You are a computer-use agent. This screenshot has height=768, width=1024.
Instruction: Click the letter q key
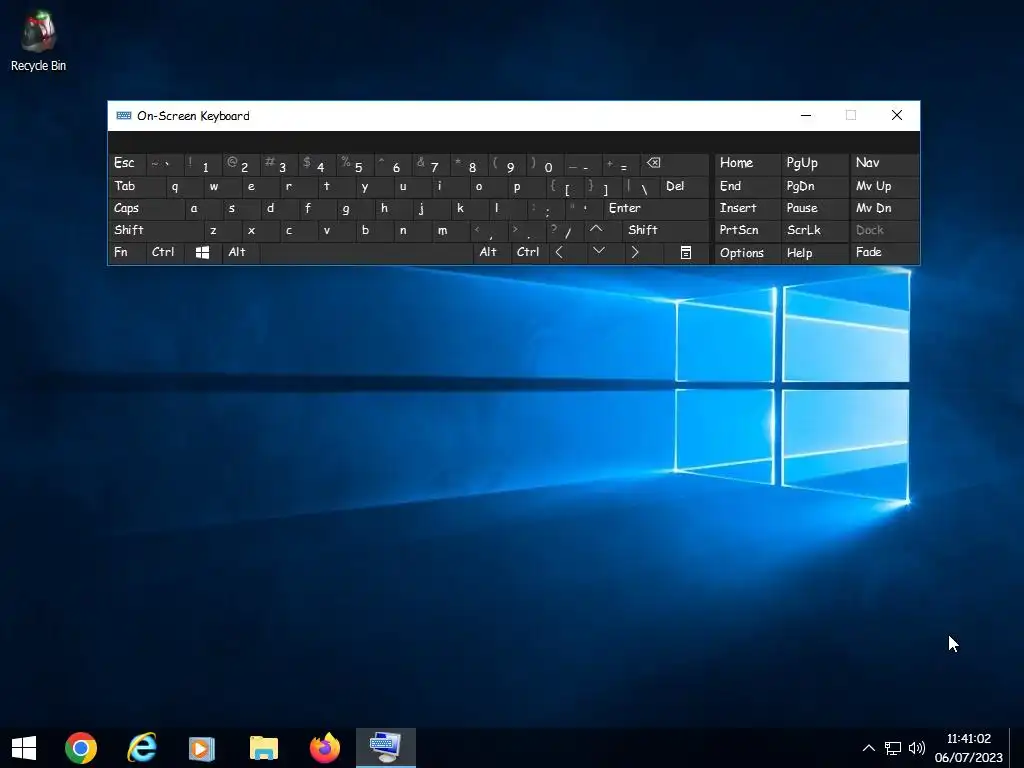coord(184,186)
